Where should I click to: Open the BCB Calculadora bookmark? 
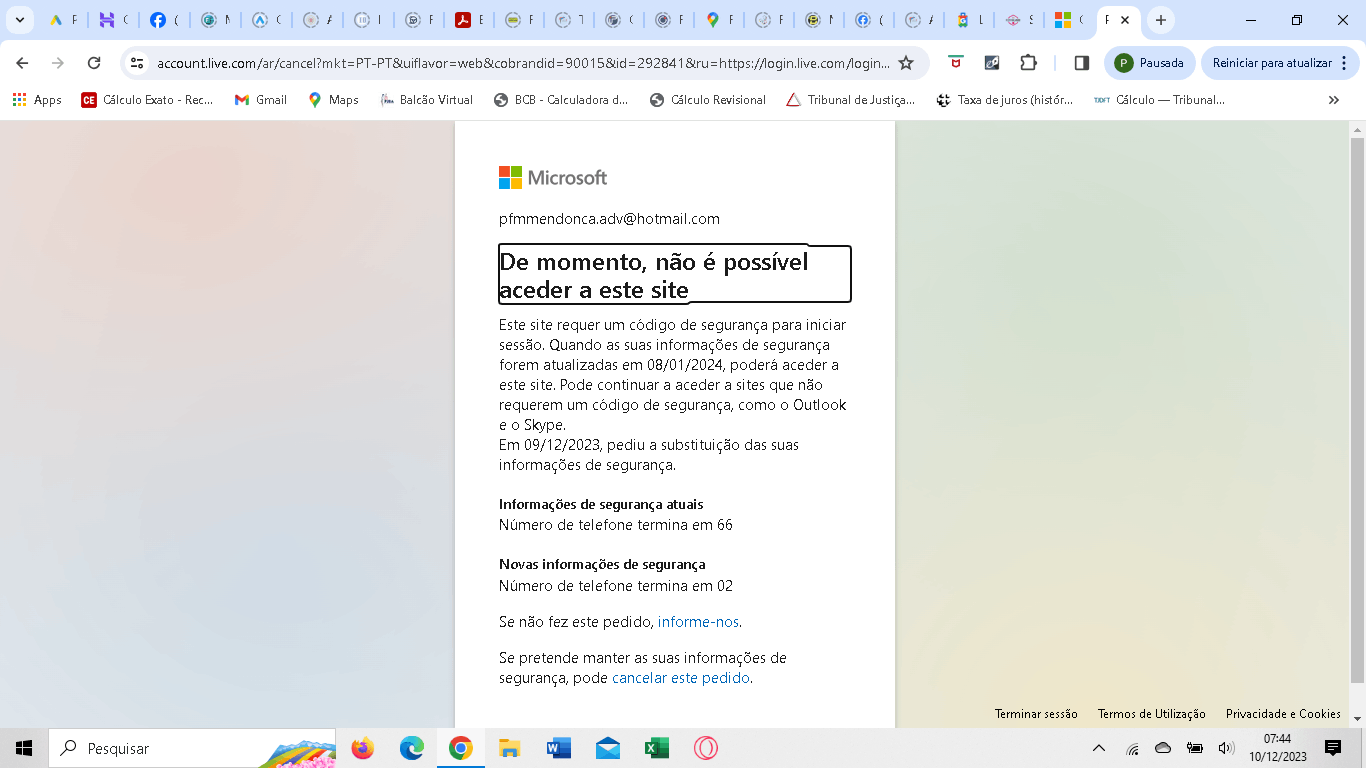(x=561, y=100)
